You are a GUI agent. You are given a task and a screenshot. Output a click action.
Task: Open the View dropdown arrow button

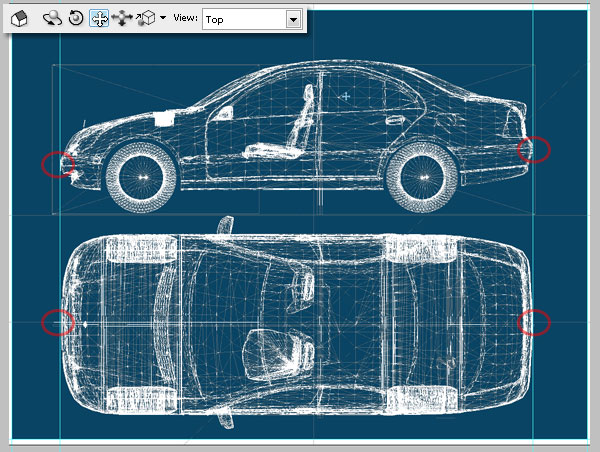pos(292,19)
